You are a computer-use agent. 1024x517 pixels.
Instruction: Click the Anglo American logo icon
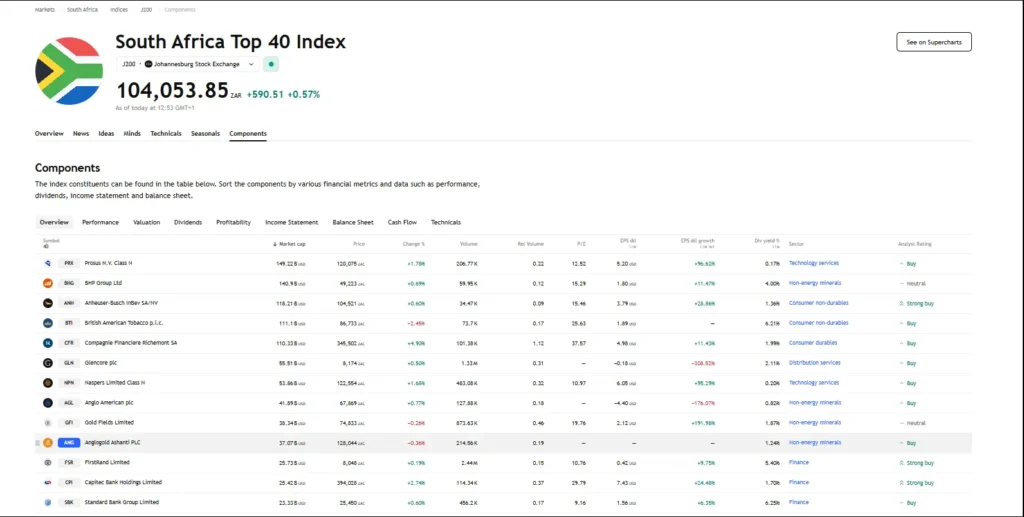48,403
